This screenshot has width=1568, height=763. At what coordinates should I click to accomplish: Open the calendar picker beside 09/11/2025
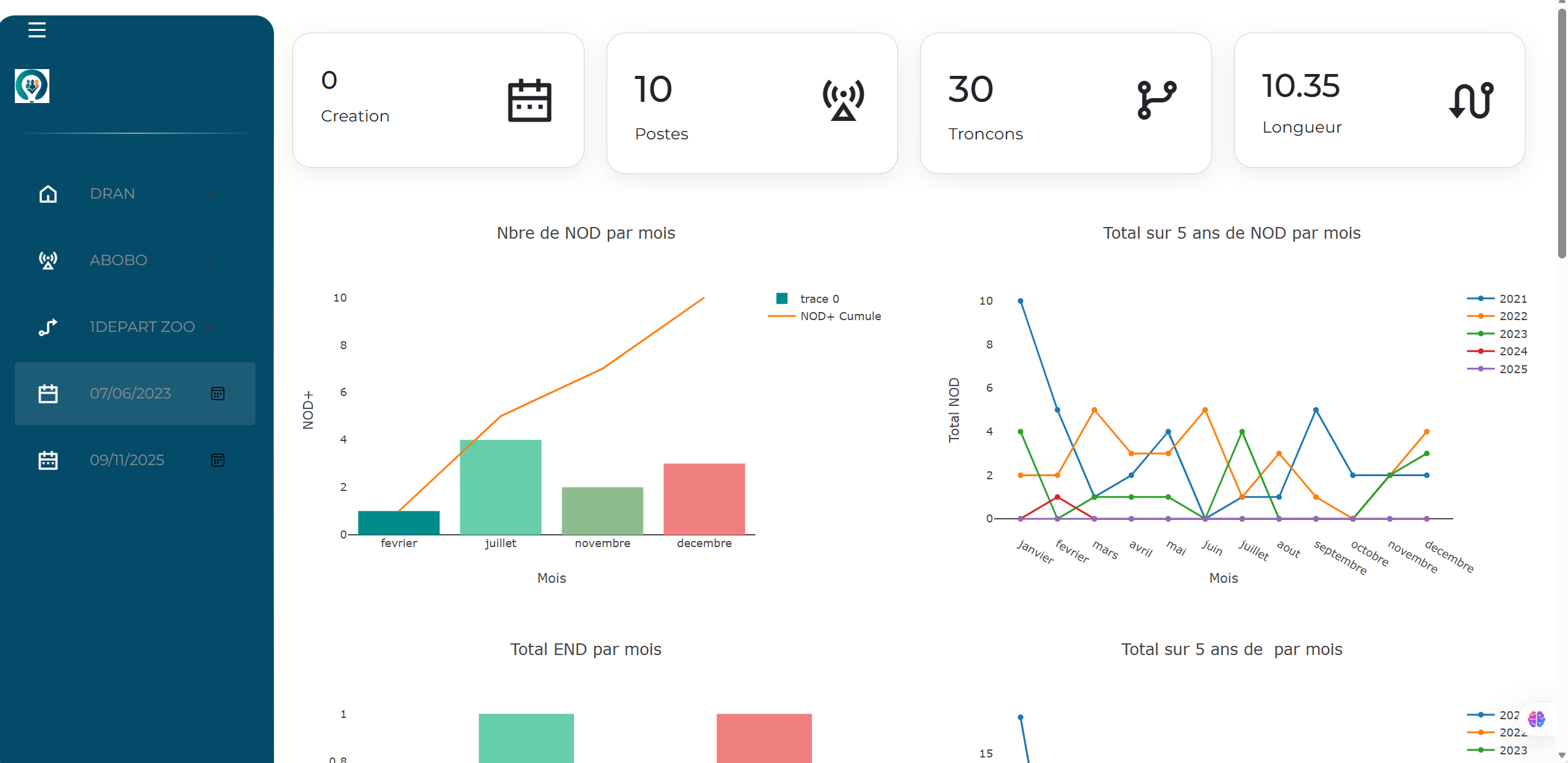coord(217,460)
